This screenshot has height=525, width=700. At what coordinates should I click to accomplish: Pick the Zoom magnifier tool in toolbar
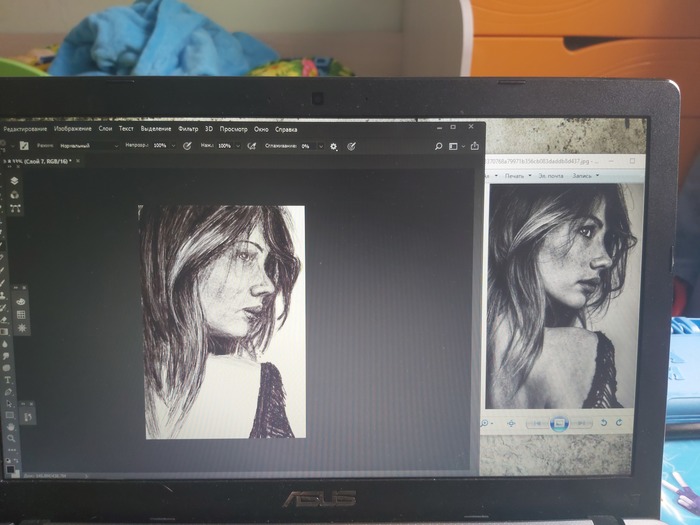(10, 439)
